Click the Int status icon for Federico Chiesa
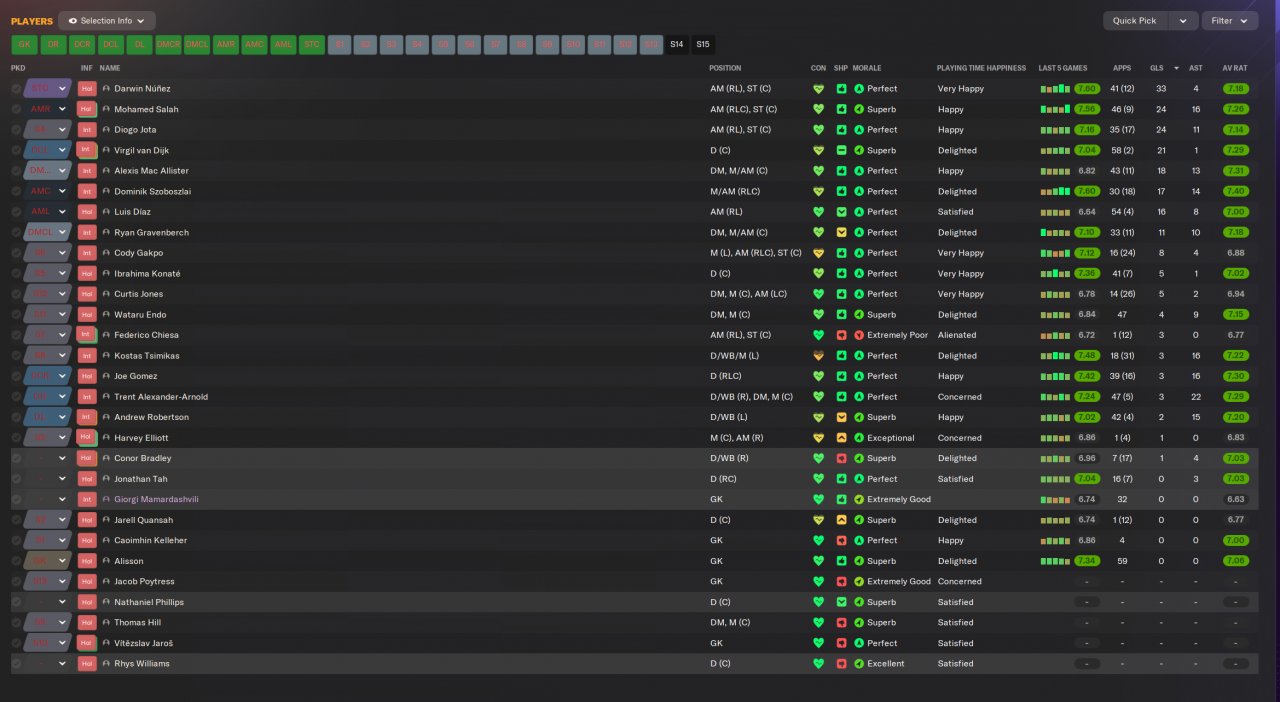Viewport: 1280px width, 702px height. click(x=87, y=335)
